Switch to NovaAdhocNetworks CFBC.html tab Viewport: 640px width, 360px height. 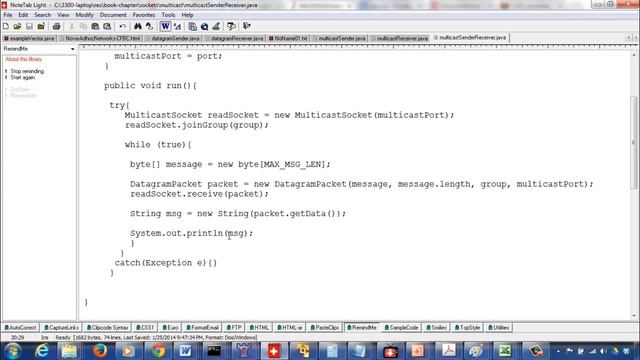point(100,38)
